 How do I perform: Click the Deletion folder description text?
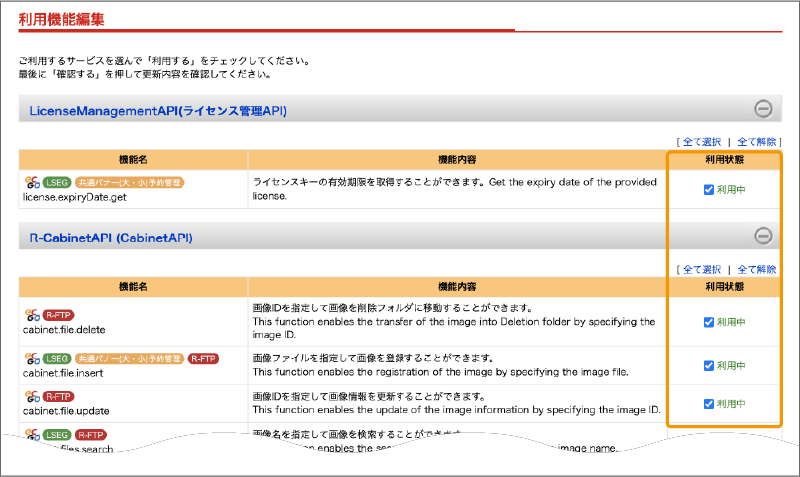(x=454, y=321)
